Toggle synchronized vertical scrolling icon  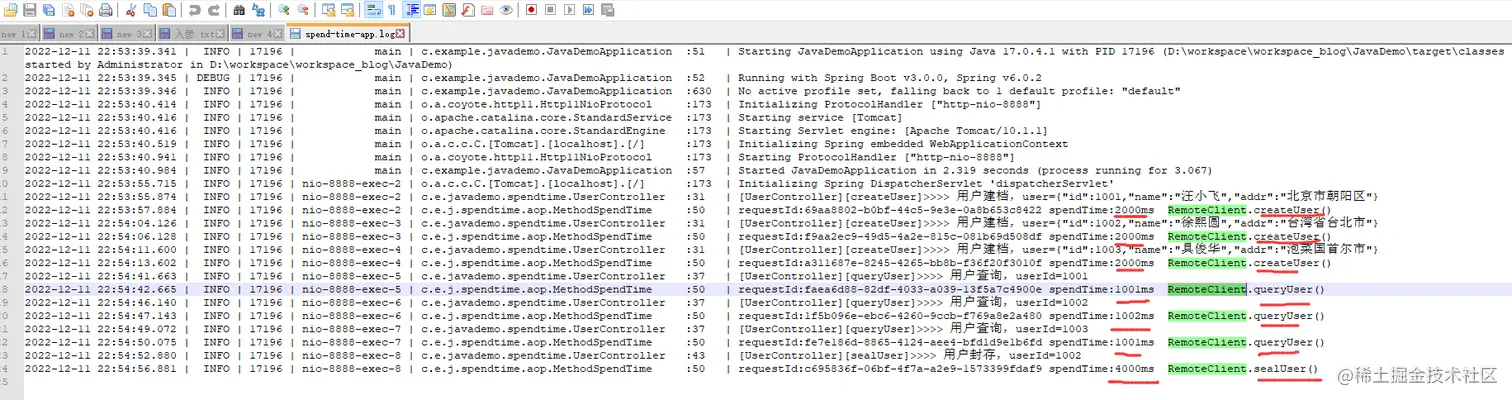(x=328, y=10)
